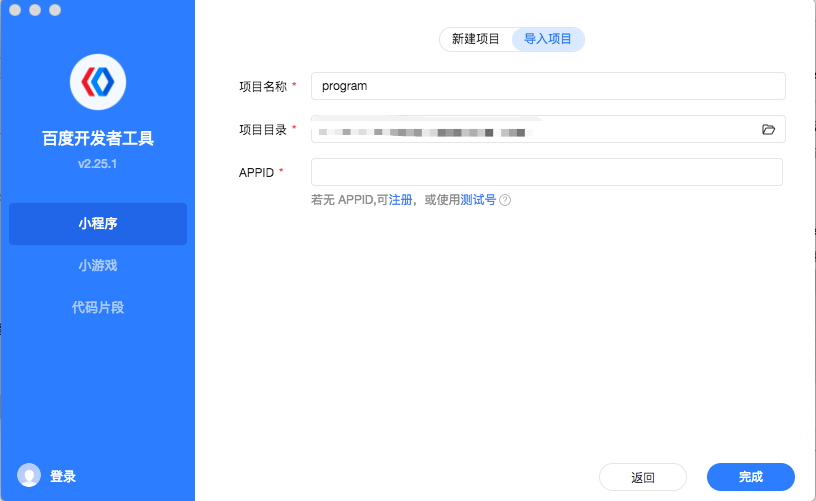Select 代码片段 in the sidebar
Screen dimensions: 816x501
pyautogui.click(x=98, y=307)
